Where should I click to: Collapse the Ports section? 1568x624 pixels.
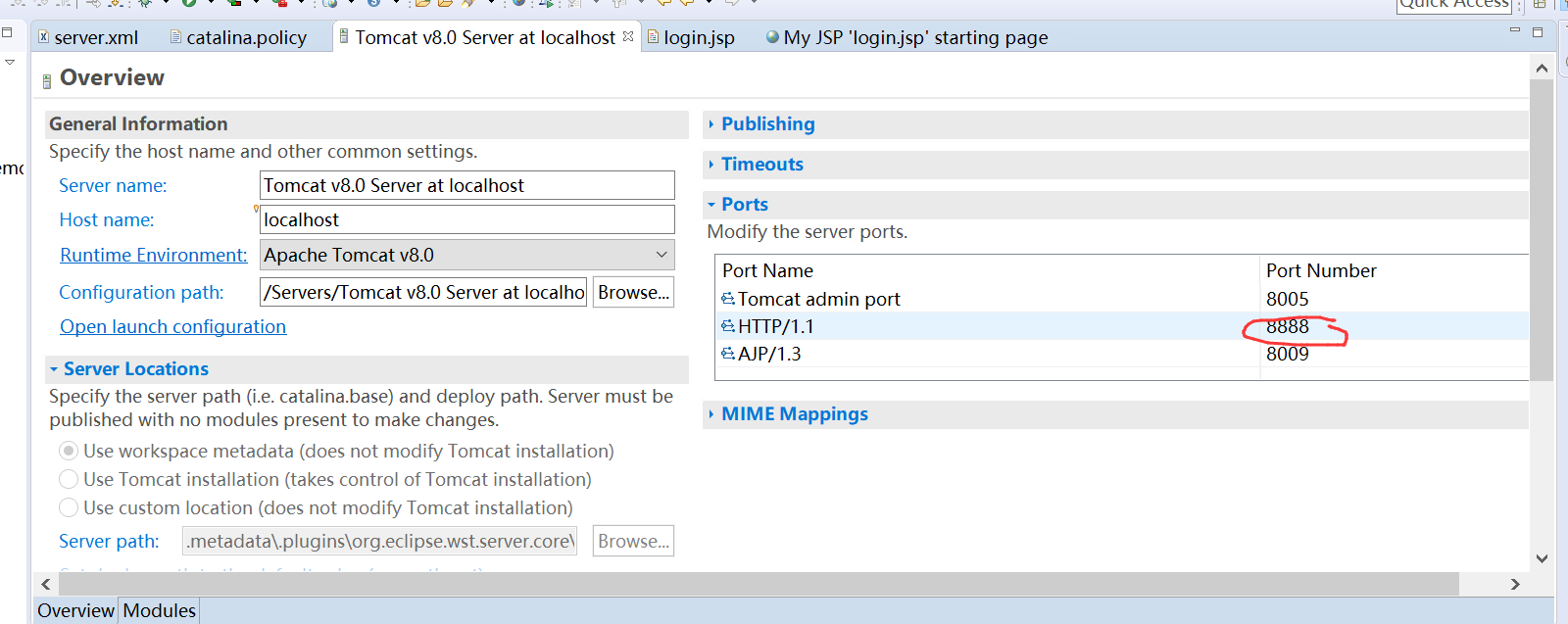coord(711,205)
